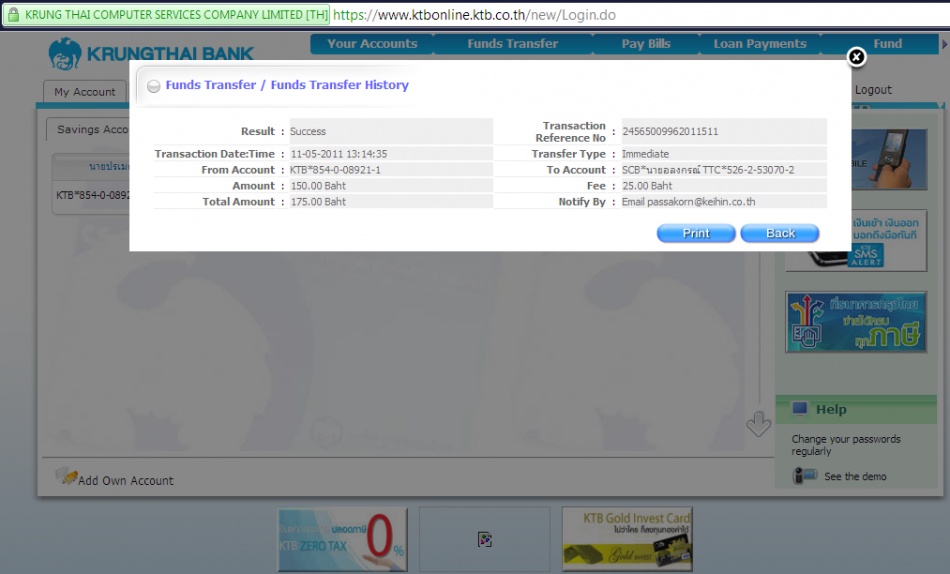Click the Success result value
Image resolution: width=950 pixels, height=574 pixels.
(308, 132)
